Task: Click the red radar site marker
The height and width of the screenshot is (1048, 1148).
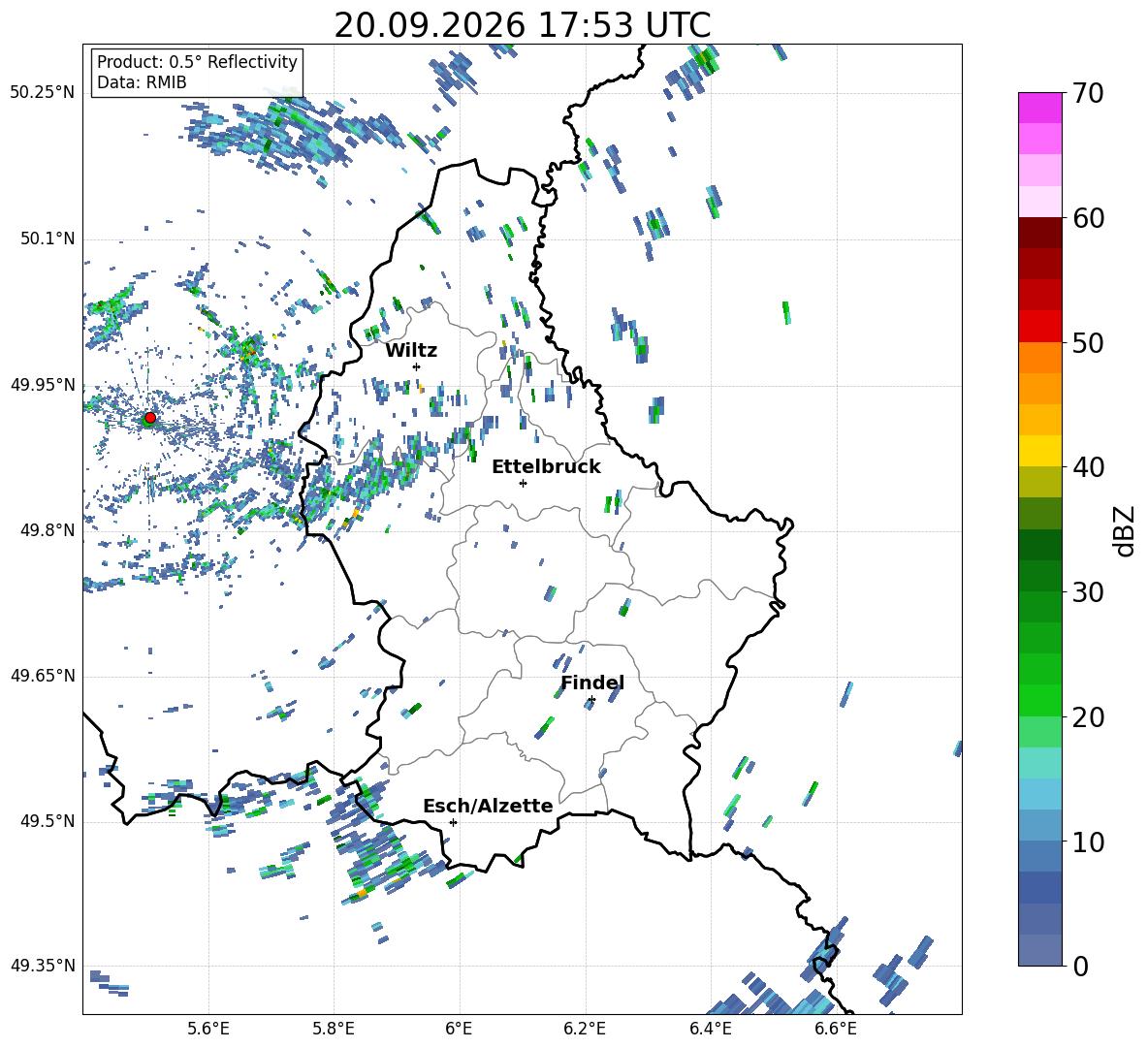Action: click(150, 418)
